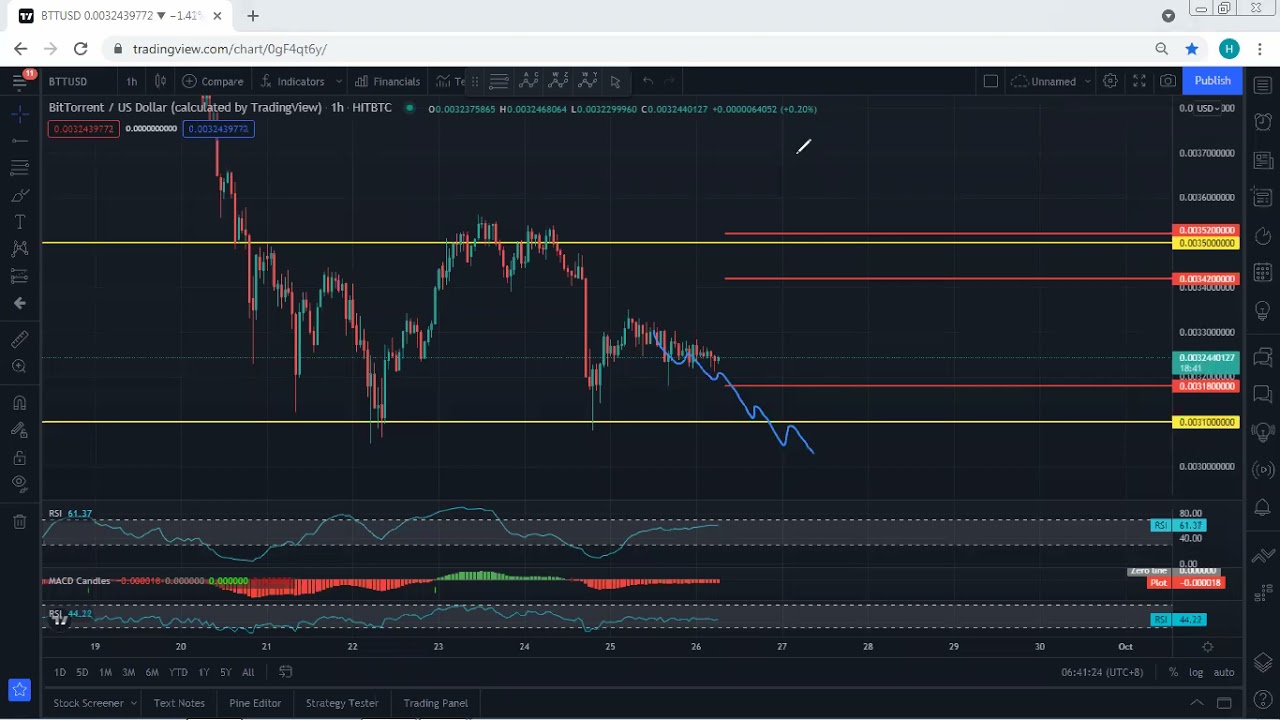Open the Text Notes tab
1280x720 pixels.
[x=179, y=703]
